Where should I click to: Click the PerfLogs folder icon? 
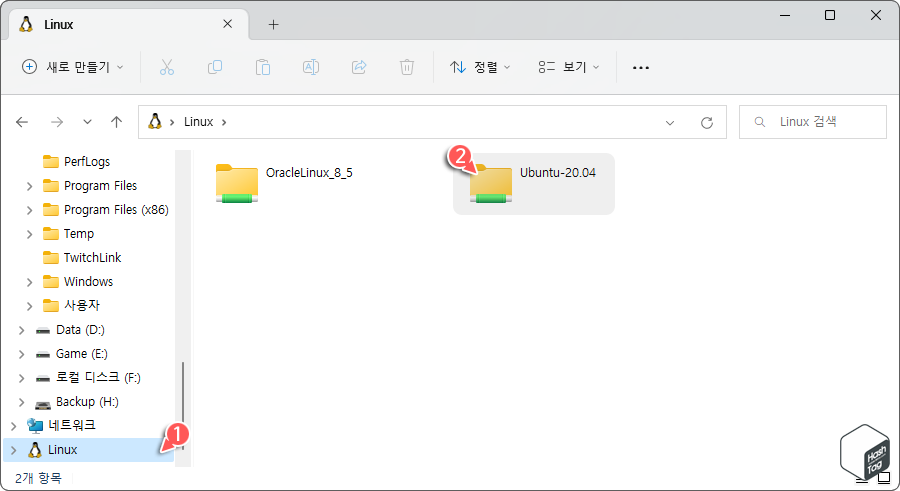[51, 161]
